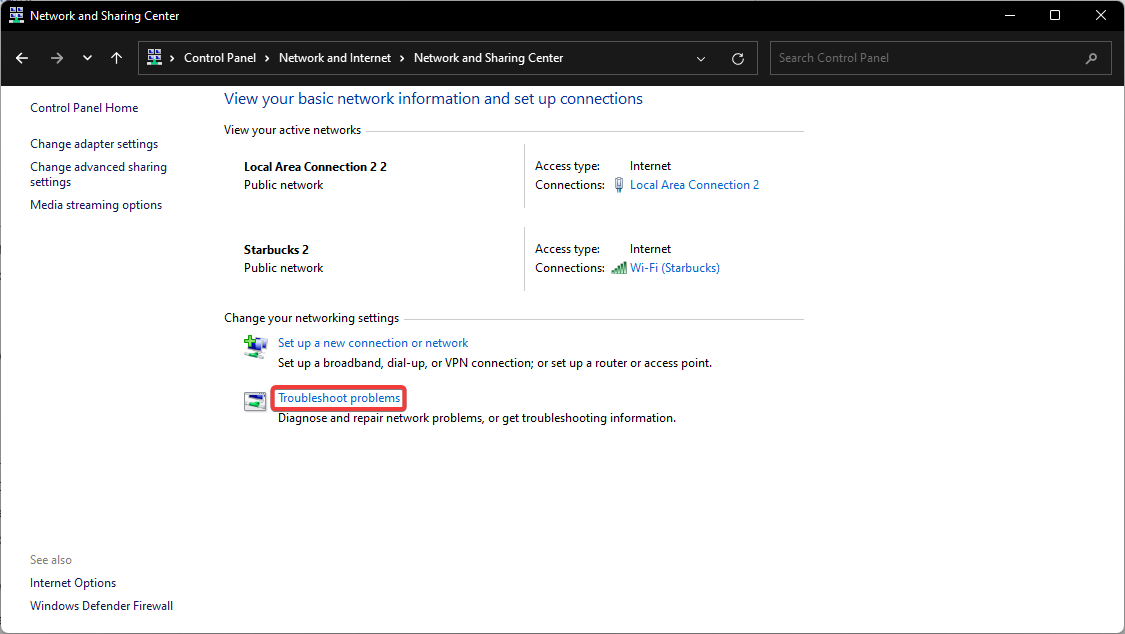Viewport: 1125px width, 634px height.
Task: Open Media streaming options
Action: tap(96, 205)
